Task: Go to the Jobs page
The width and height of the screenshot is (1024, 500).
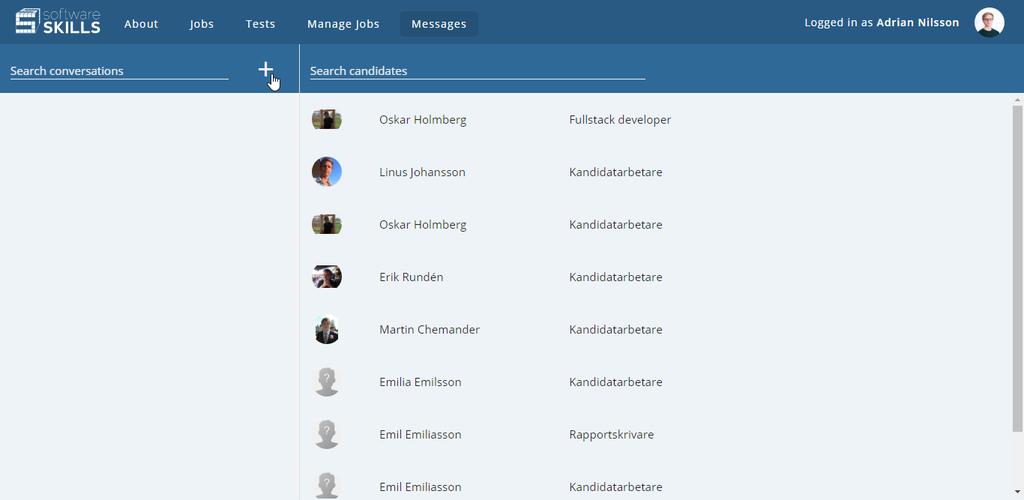Action: (202, 23)
